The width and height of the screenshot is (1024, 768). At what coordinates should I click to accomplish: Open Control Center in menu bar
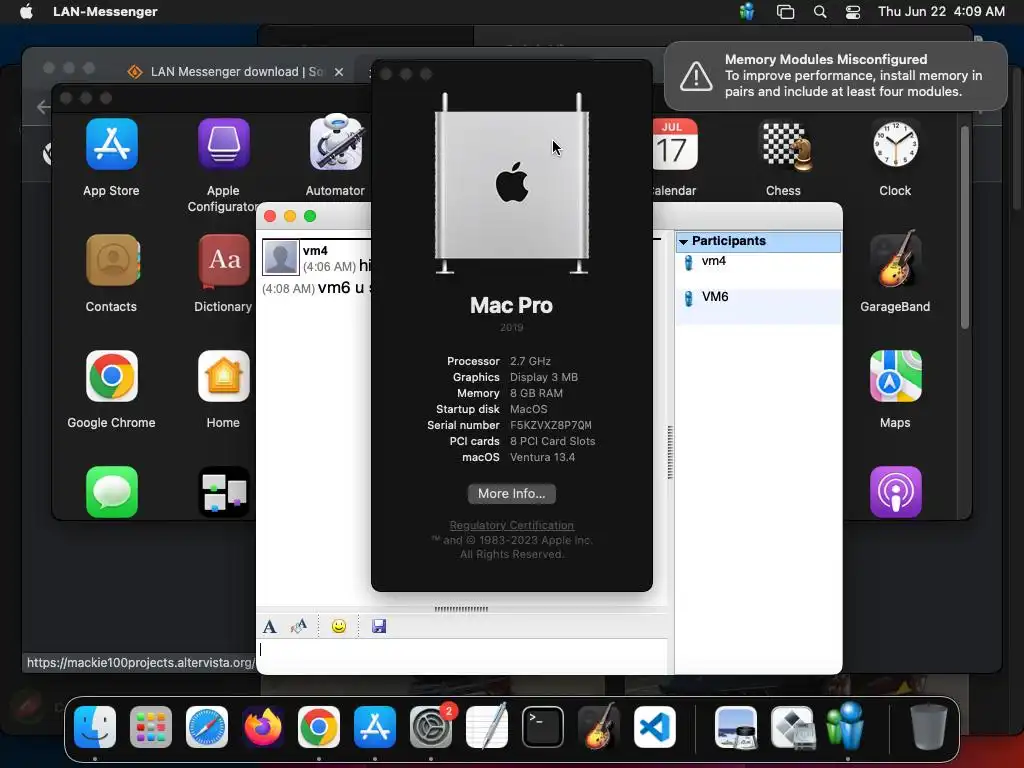coord(853,12)
